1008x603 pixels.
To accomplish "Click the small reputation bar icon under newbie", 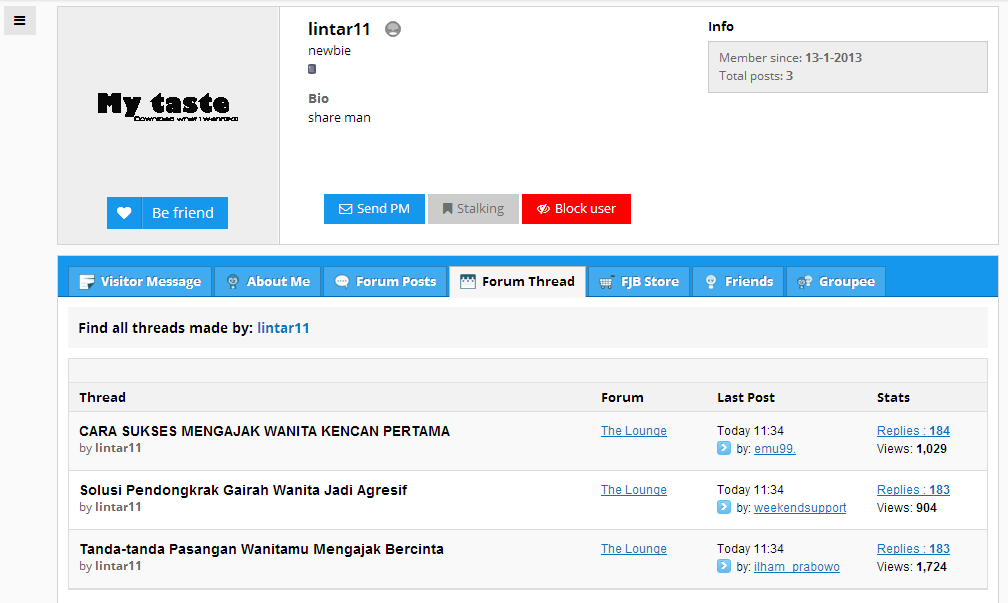I will [x=312, y=69].
